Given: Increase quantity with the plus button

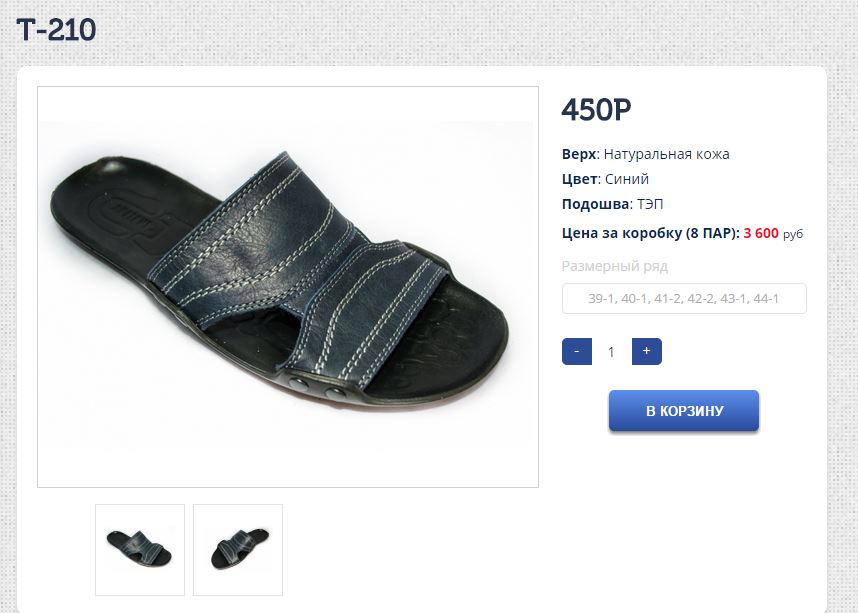Looking at the screenshot, I should click(x=646, y=352).
